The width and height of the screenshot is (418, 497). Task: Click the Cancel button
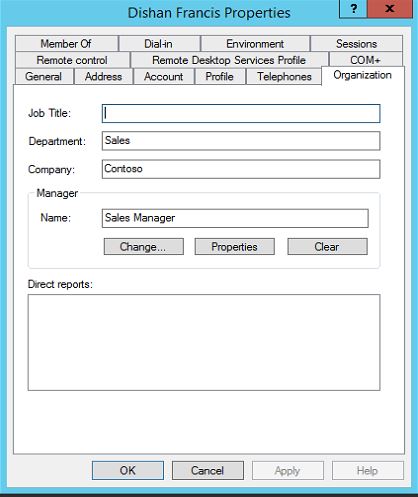208,471
